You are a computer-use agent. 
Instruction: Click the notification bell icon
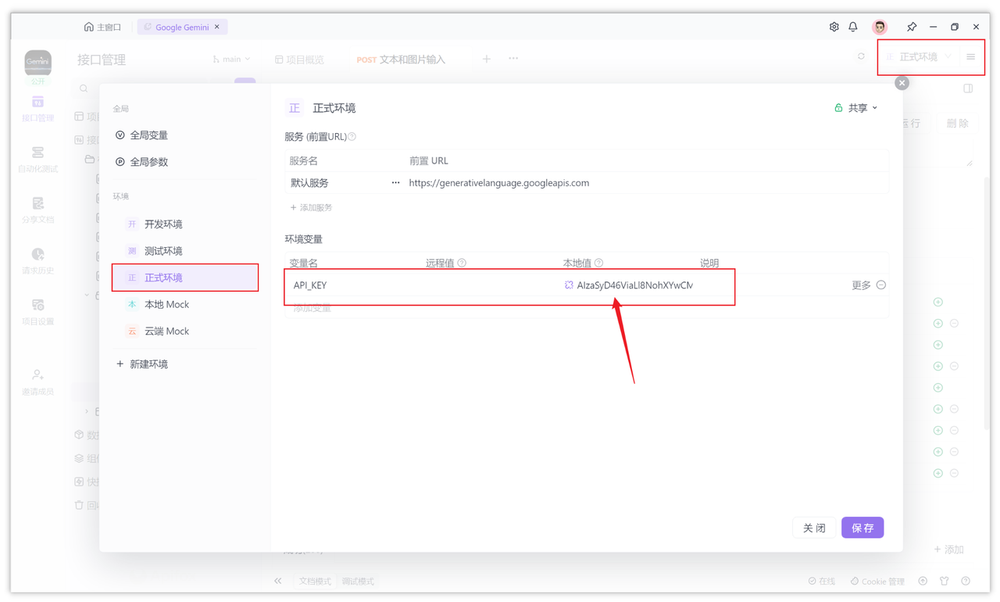[x=854, y=27]
